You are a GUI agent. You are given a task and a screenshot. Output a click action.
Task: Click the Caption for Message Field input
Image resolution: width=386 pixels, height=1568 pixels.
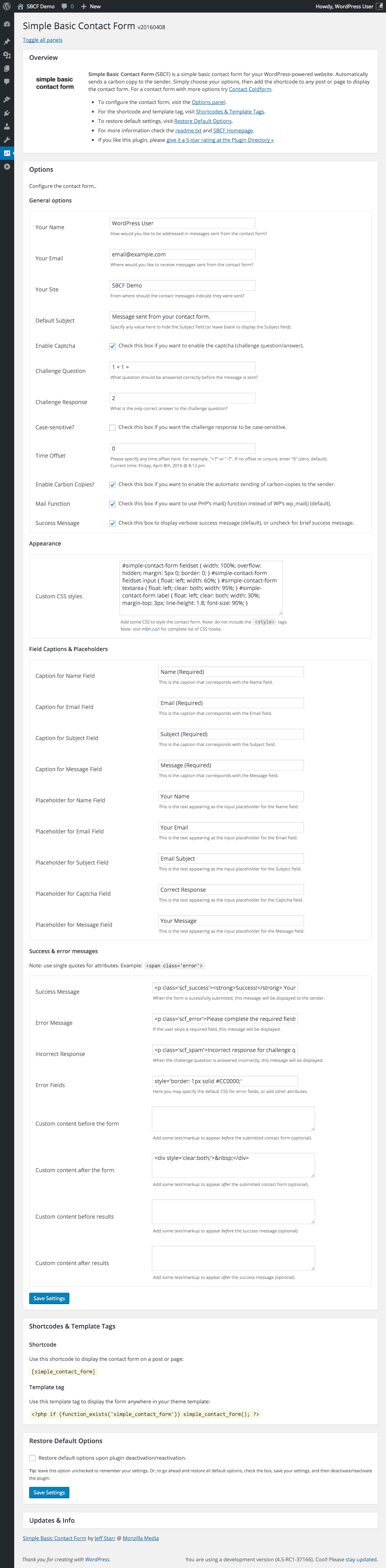231,765
